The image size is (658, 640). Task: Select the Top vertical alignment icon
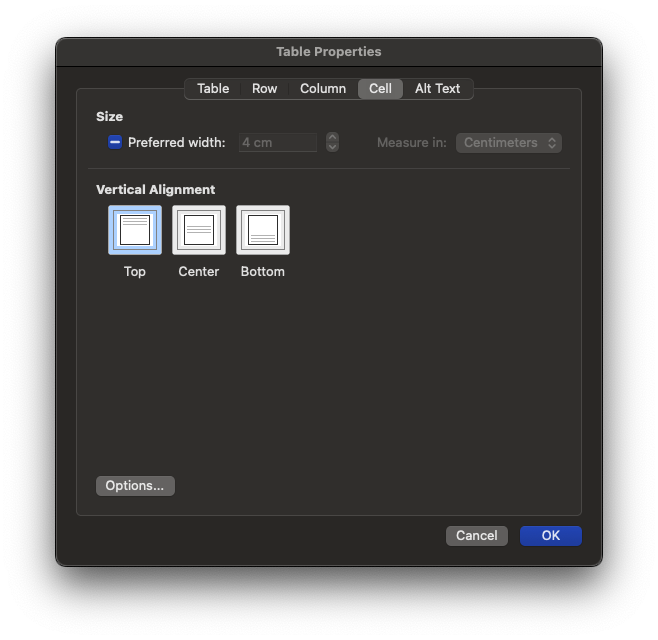click(x=135, y=230)
